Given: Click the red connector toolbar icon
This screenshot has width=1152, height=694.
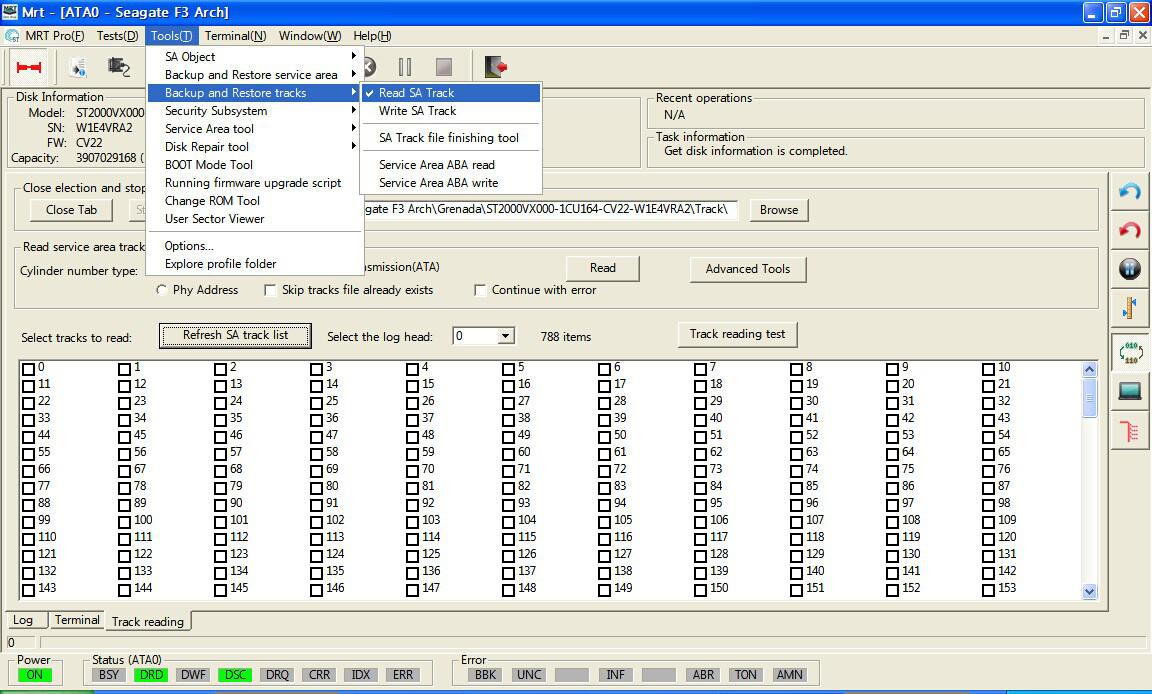Looking at the screenshot, I should click(x=29, y=68).
